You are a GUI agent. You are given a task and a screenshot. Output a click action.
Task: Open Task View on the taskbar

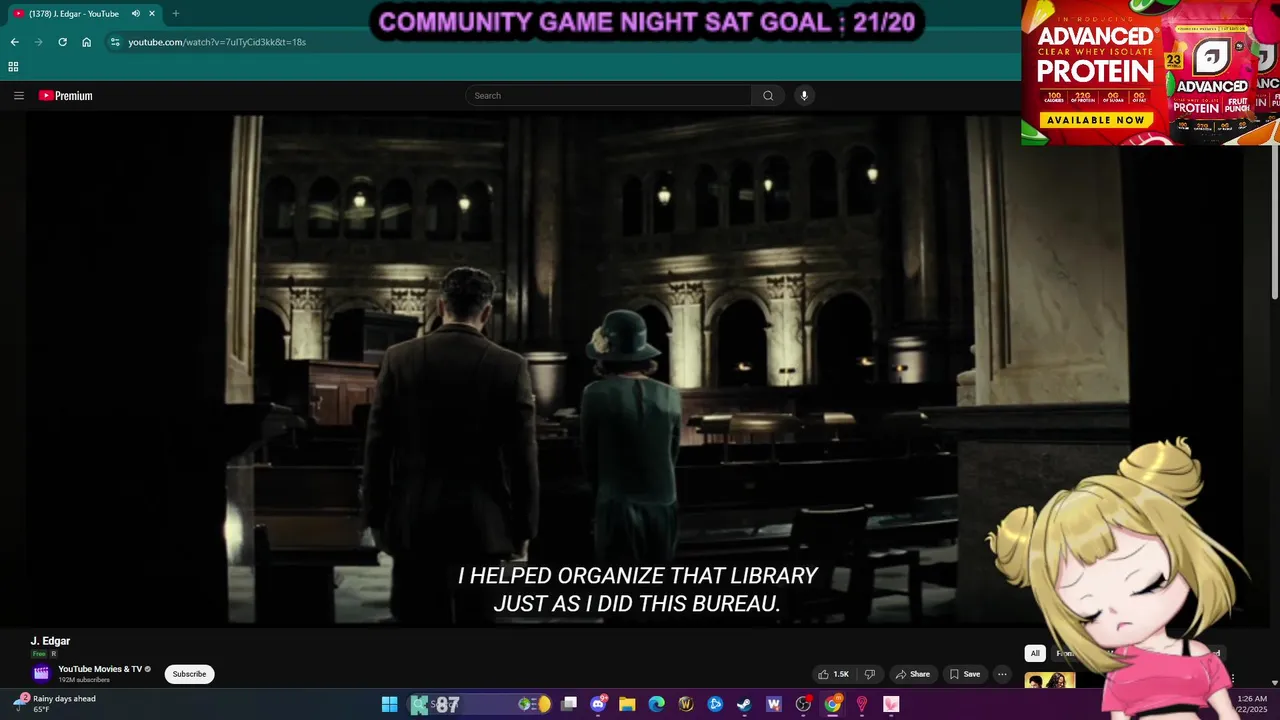[569, 705]
